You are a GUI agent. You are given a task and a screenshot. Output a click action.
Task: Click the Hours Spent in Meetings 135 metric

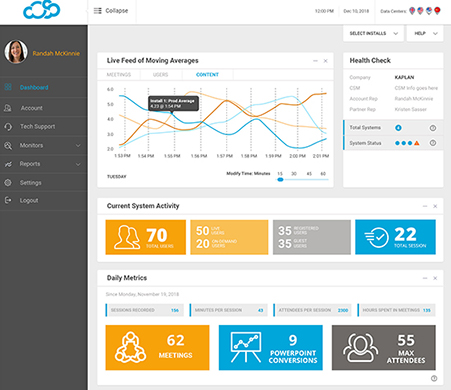coord(396,310)
